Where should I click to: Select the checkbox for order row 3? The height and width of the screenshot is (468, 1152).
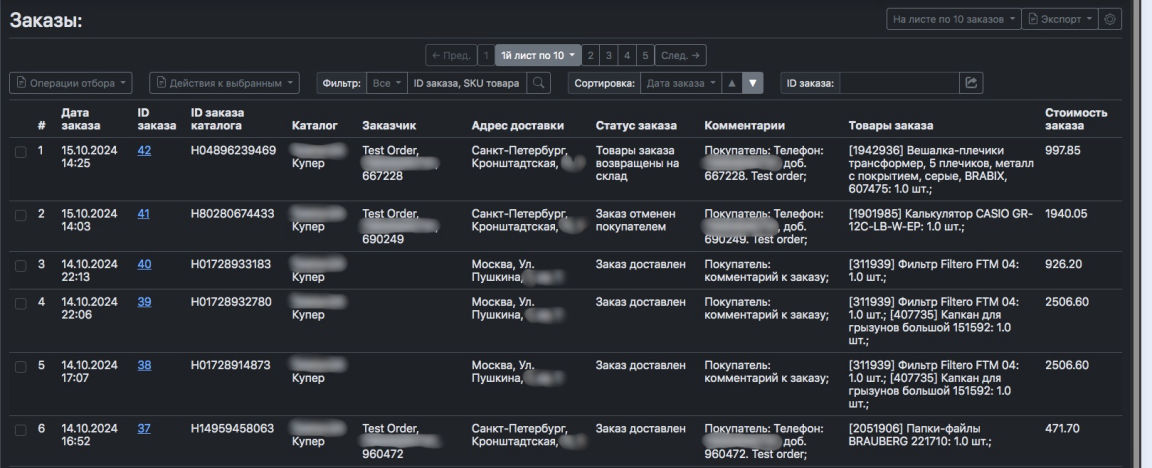pyautogui.click(x=21, y=265)
